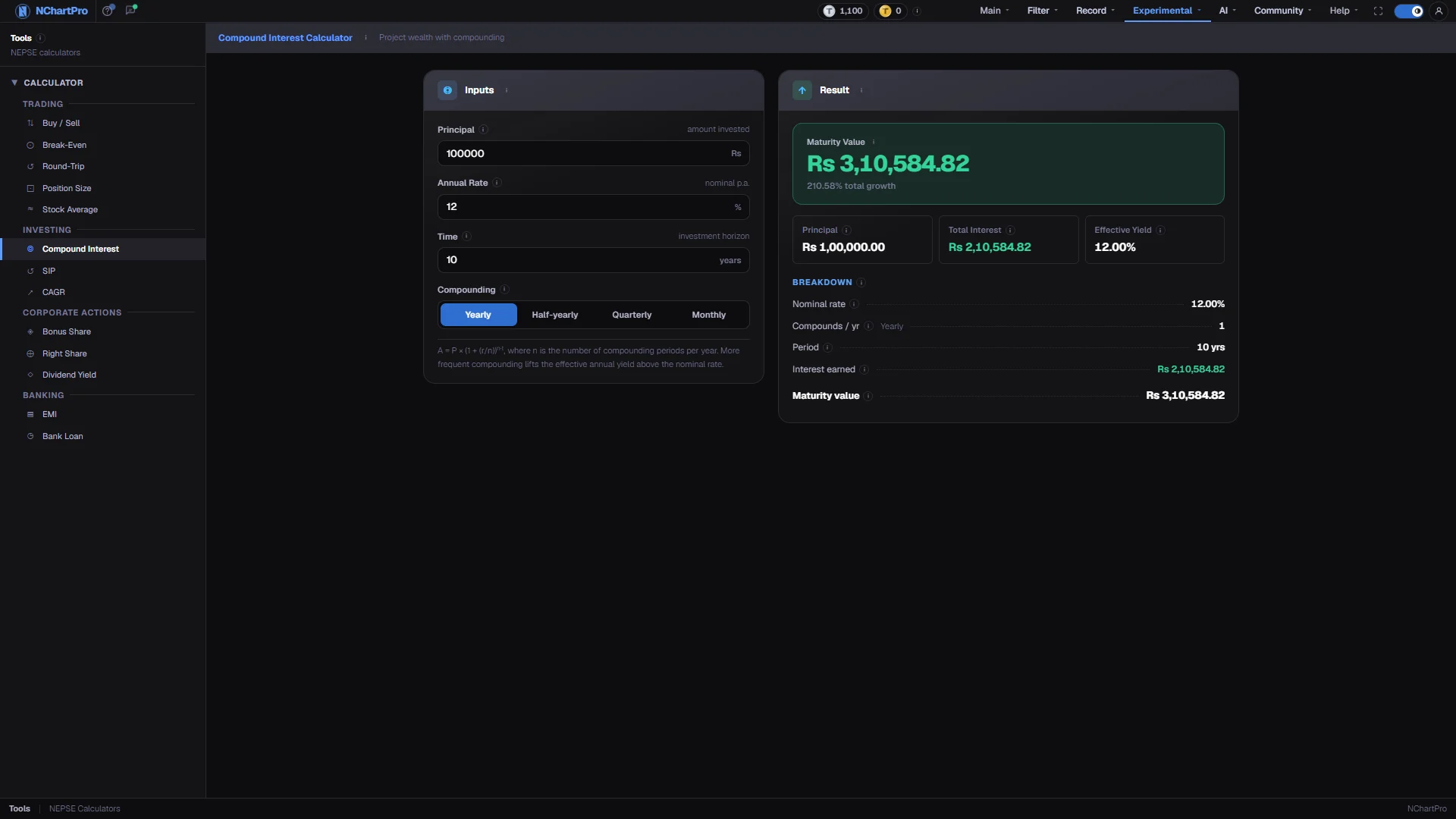This screenshot has height=819, width=1456.
Task: Open the EMI calculator
Action: coord(102,414)
